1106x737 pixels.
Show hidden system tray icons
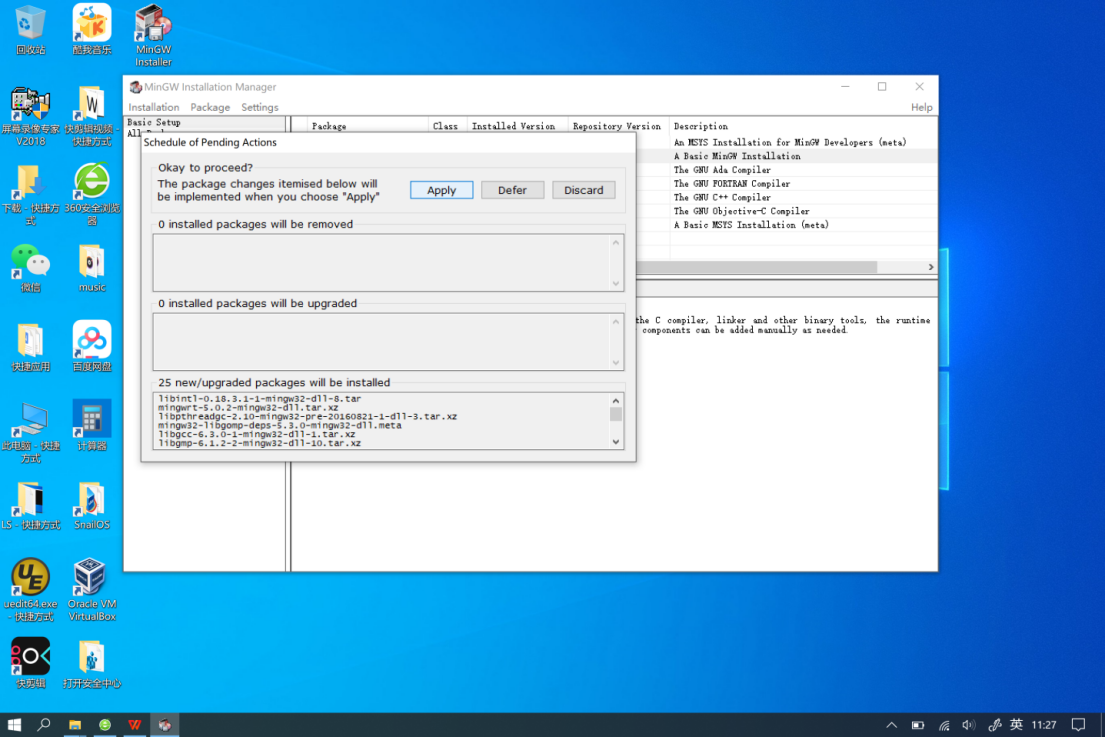click(892, 725)
